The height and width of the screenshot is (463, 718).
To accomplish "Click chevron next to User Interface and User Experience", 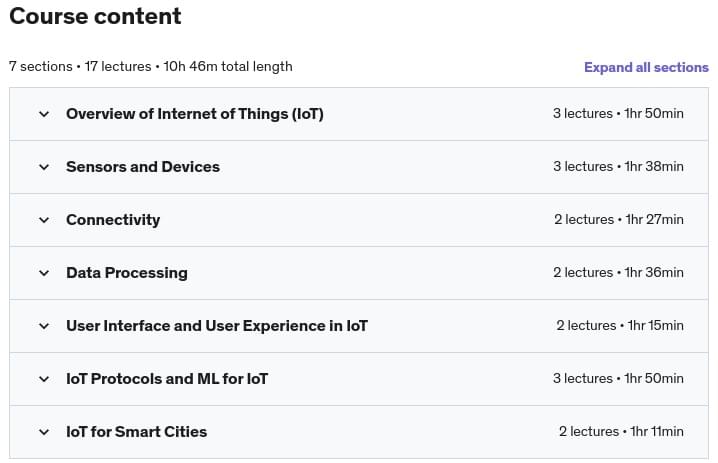I will 44,326.
